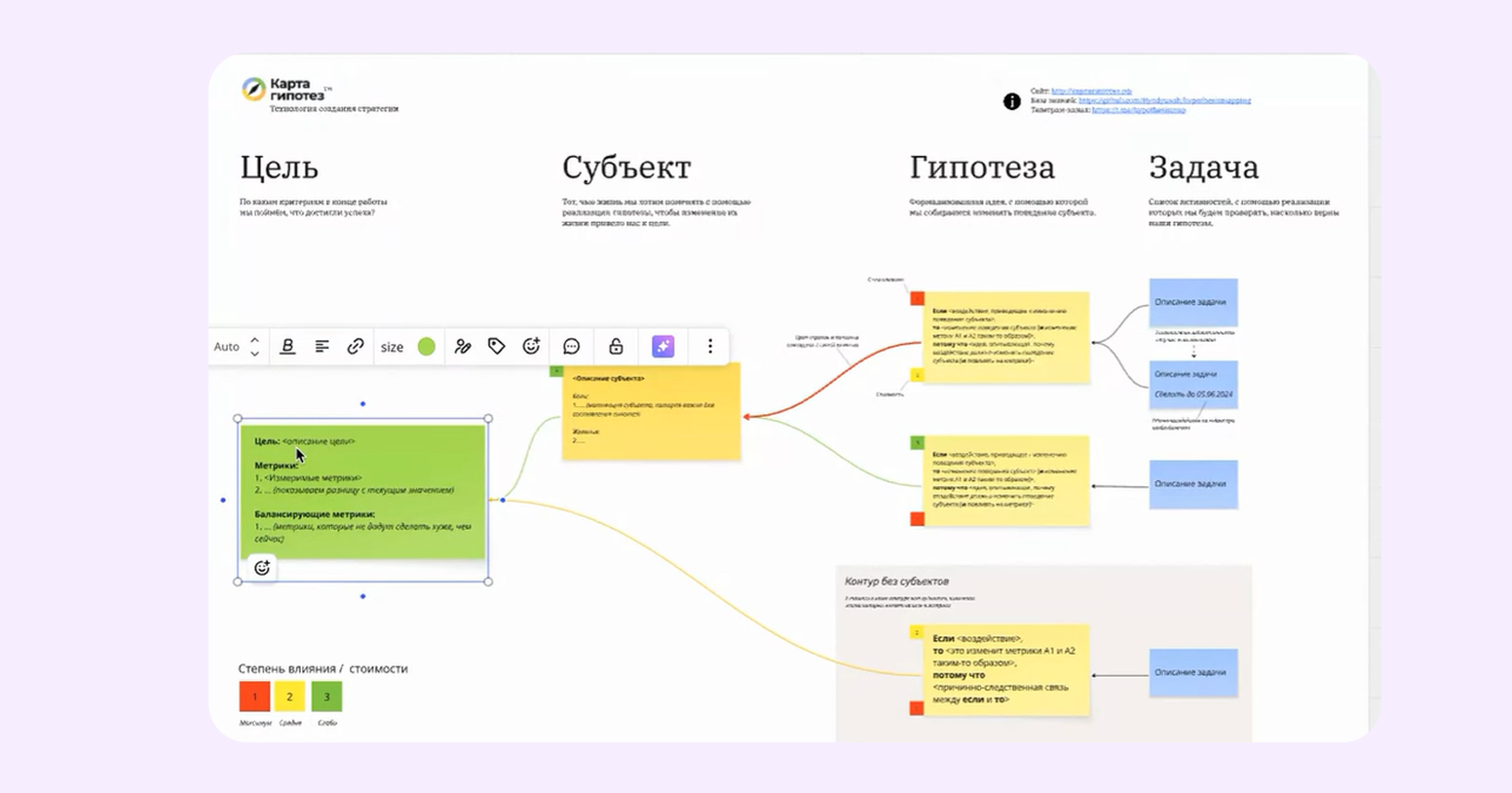Toggle the lock on selected sticky
Viewport: 1512px width, 793px height.
point(616,347)
